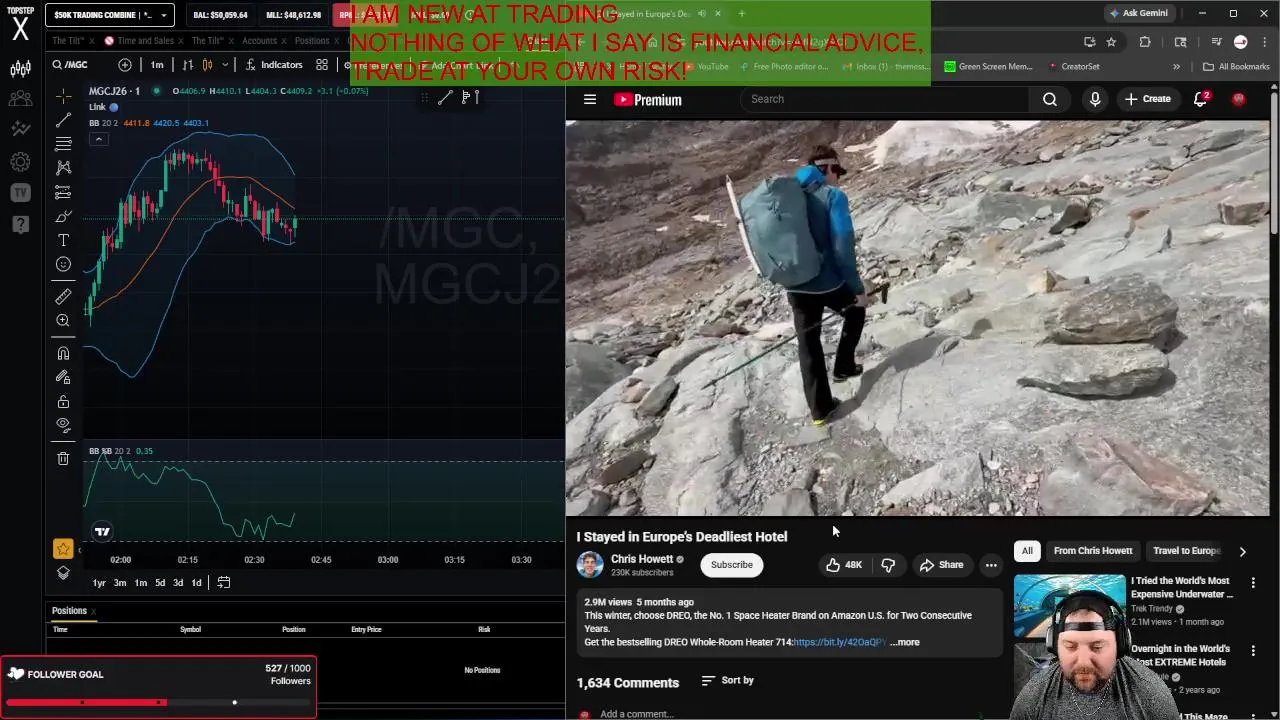The height and width of the screenshot is (720, 1280).
Task: Click the YouTube Create button
Action: 1147,99
